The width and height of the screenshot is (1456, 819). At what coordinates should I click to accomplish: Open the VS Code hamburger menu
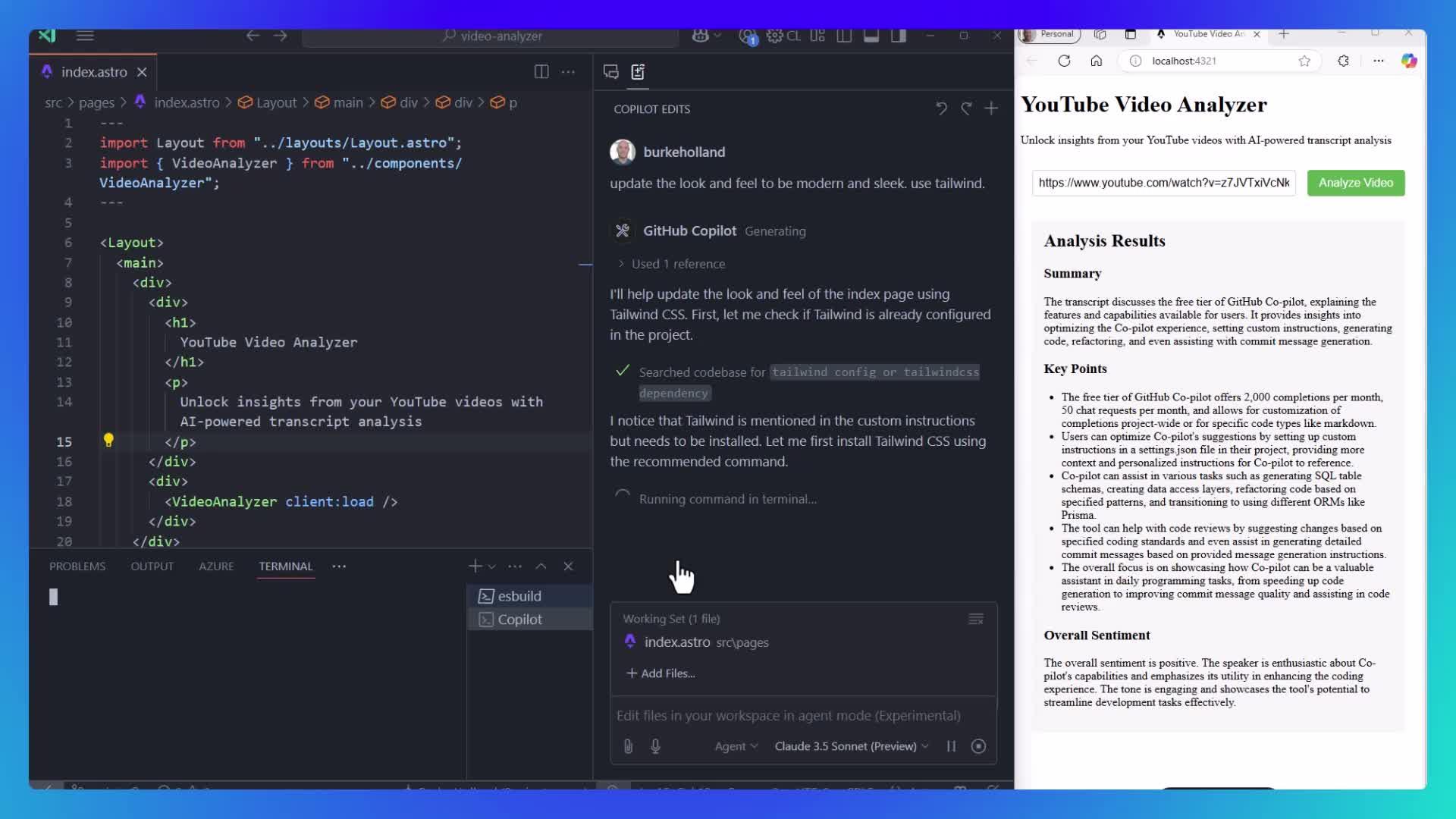[85, 36]
